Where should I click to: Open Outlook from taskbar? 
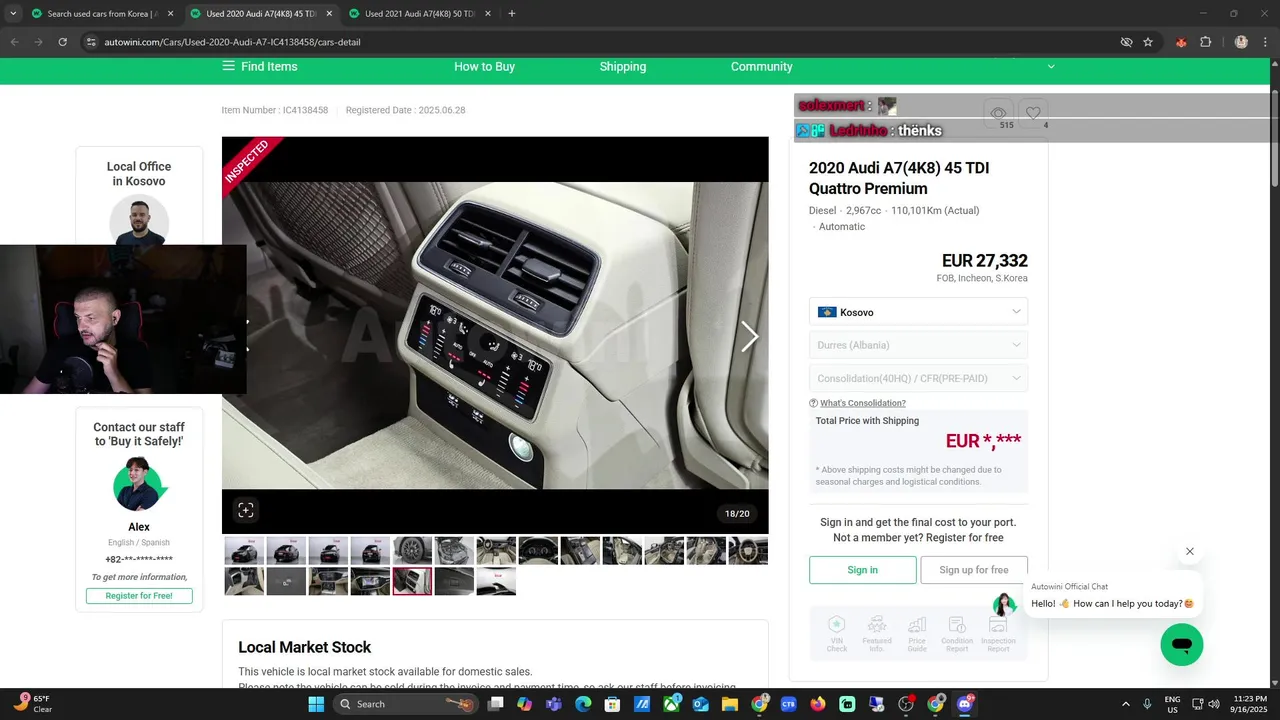point(700,704)
